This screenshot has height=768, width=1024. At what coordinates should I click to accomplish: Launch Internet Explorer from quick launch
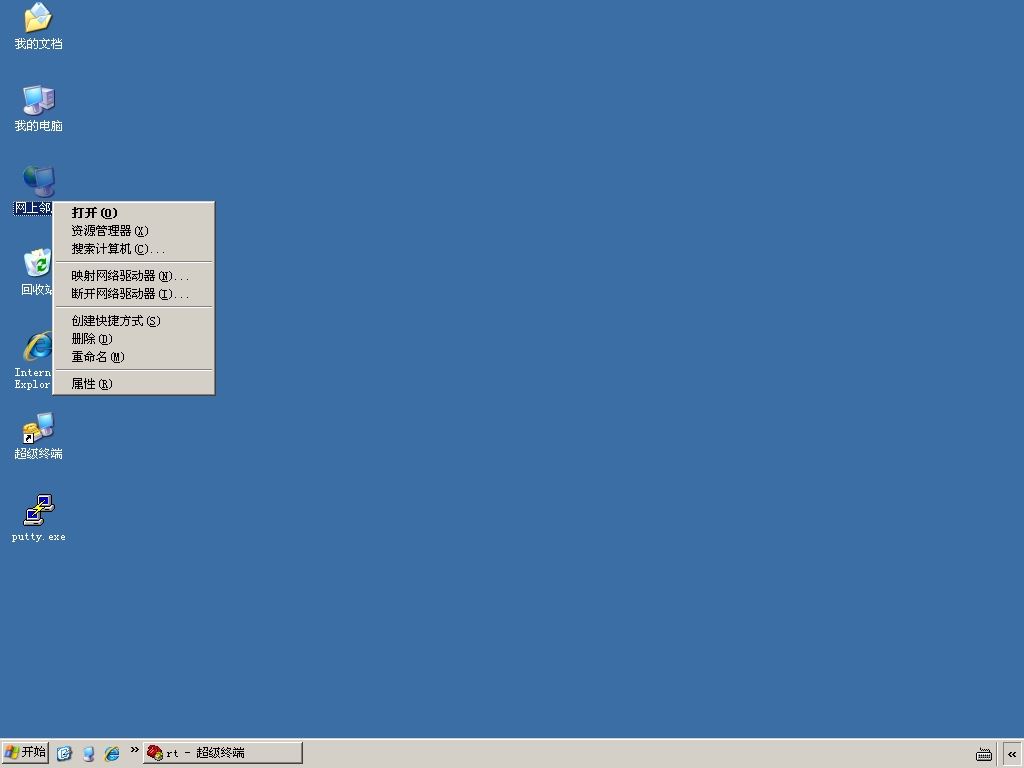coord(112,754)
